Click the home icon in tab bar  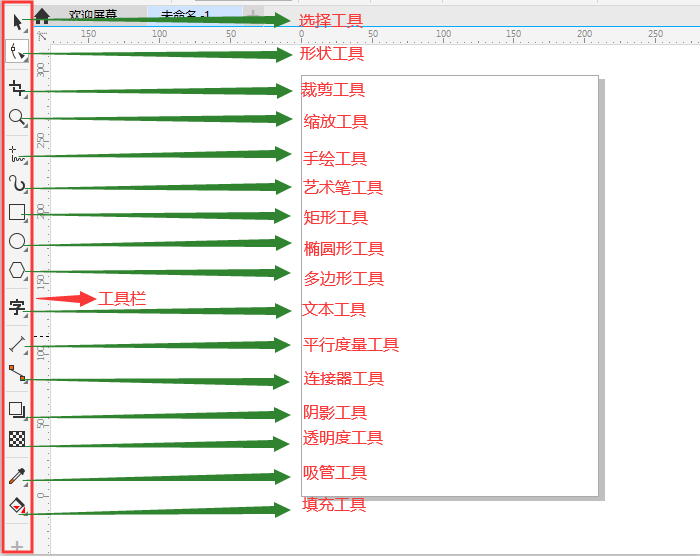pyautogui.click(x=42, y=16)
